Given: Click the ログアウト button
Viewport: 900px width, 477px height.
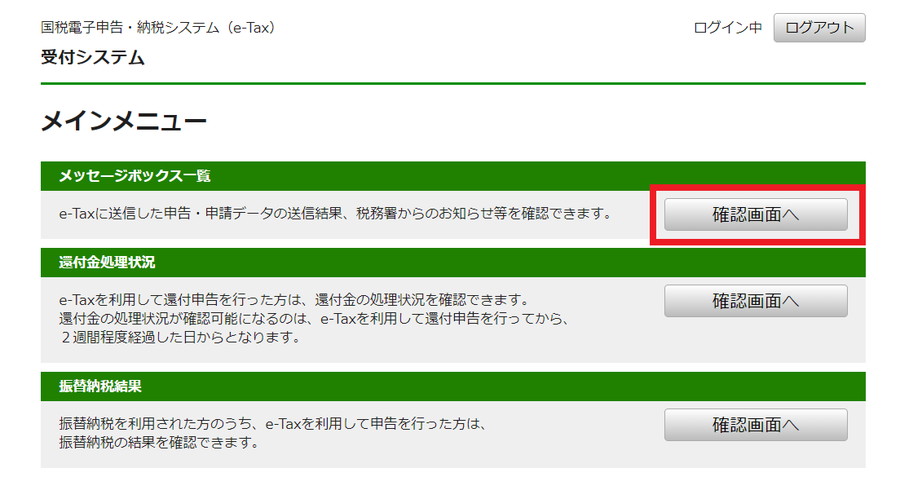Looking at the screenshot, I should click(x=819, y=28).
